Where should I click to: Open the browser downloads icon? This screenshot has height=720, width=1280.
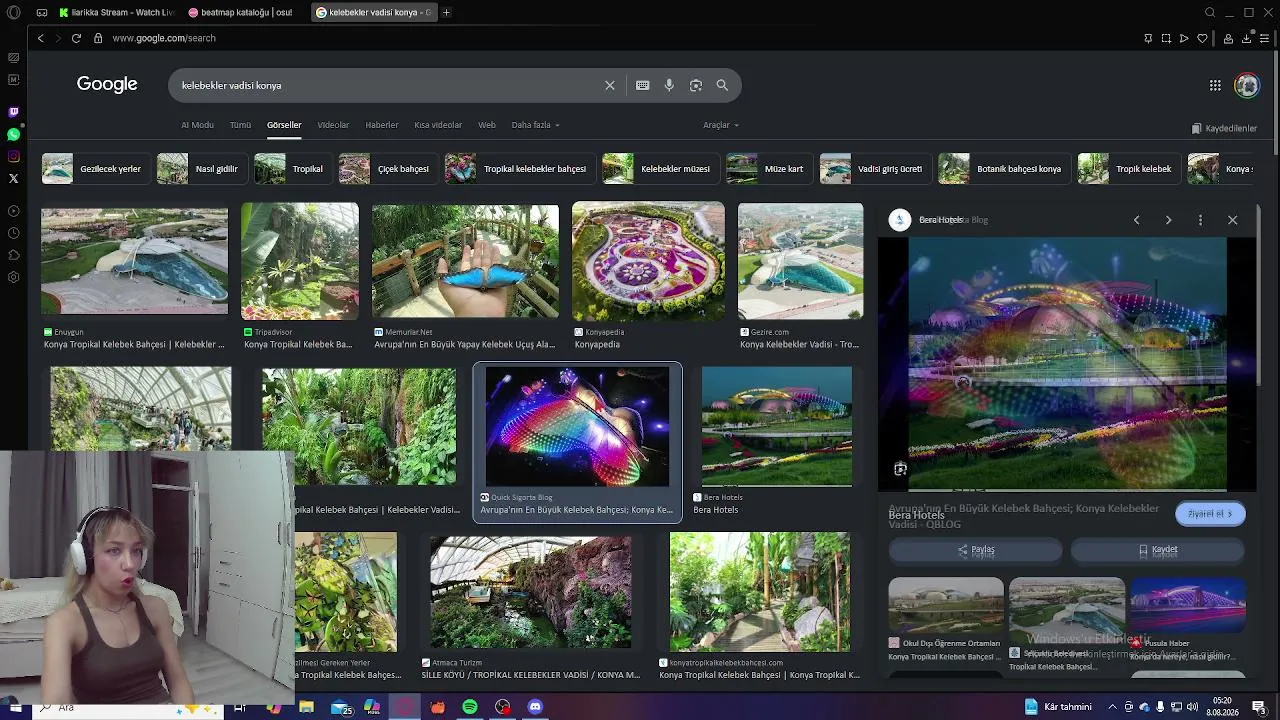pos(1246,38)
